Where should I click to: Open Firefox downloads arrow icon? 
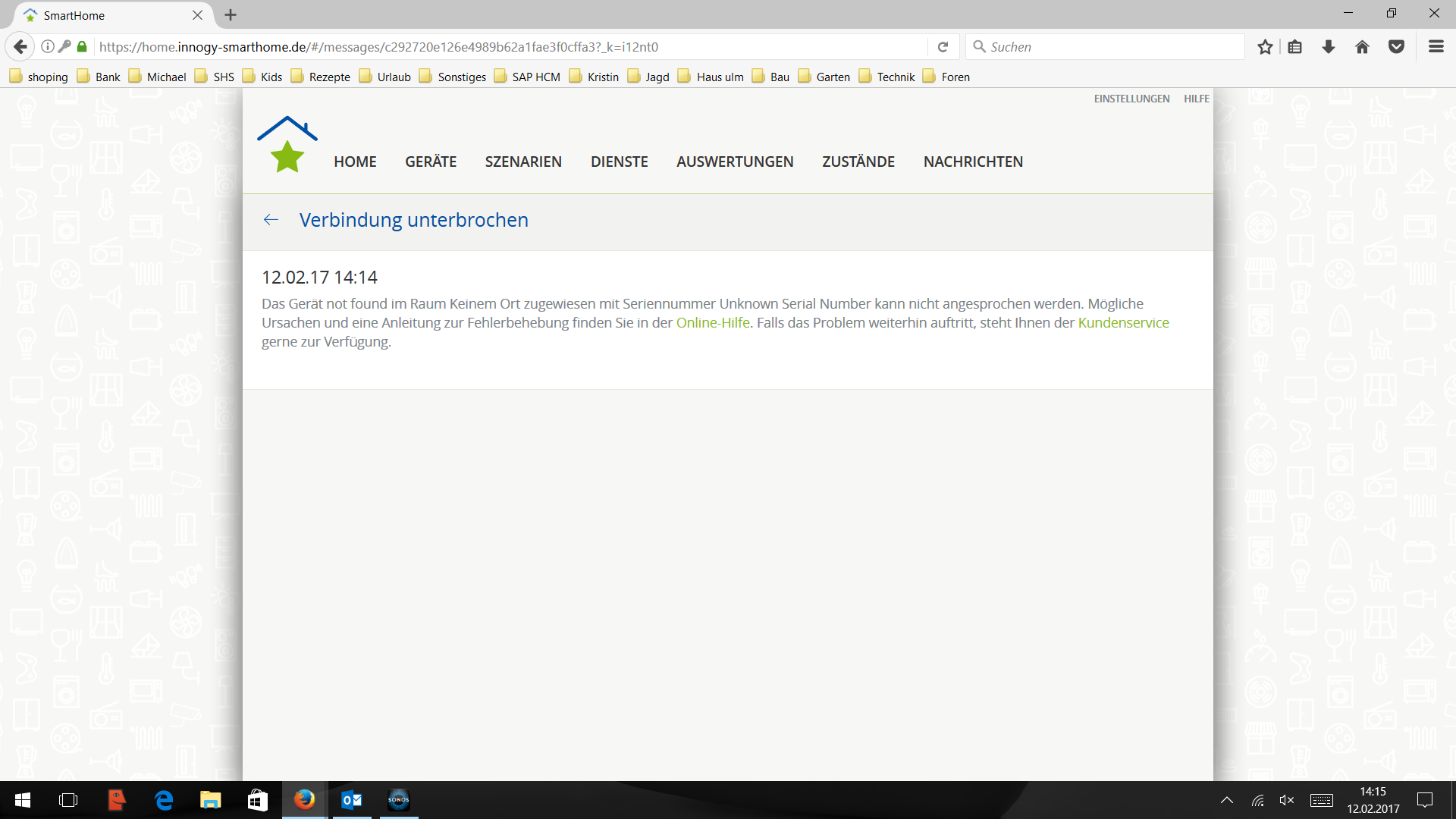[1329, 47]
